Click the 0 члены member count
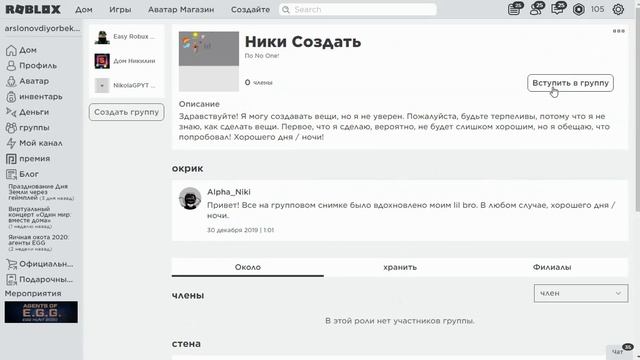Screen dimensions: 640x360 point(258,82)
